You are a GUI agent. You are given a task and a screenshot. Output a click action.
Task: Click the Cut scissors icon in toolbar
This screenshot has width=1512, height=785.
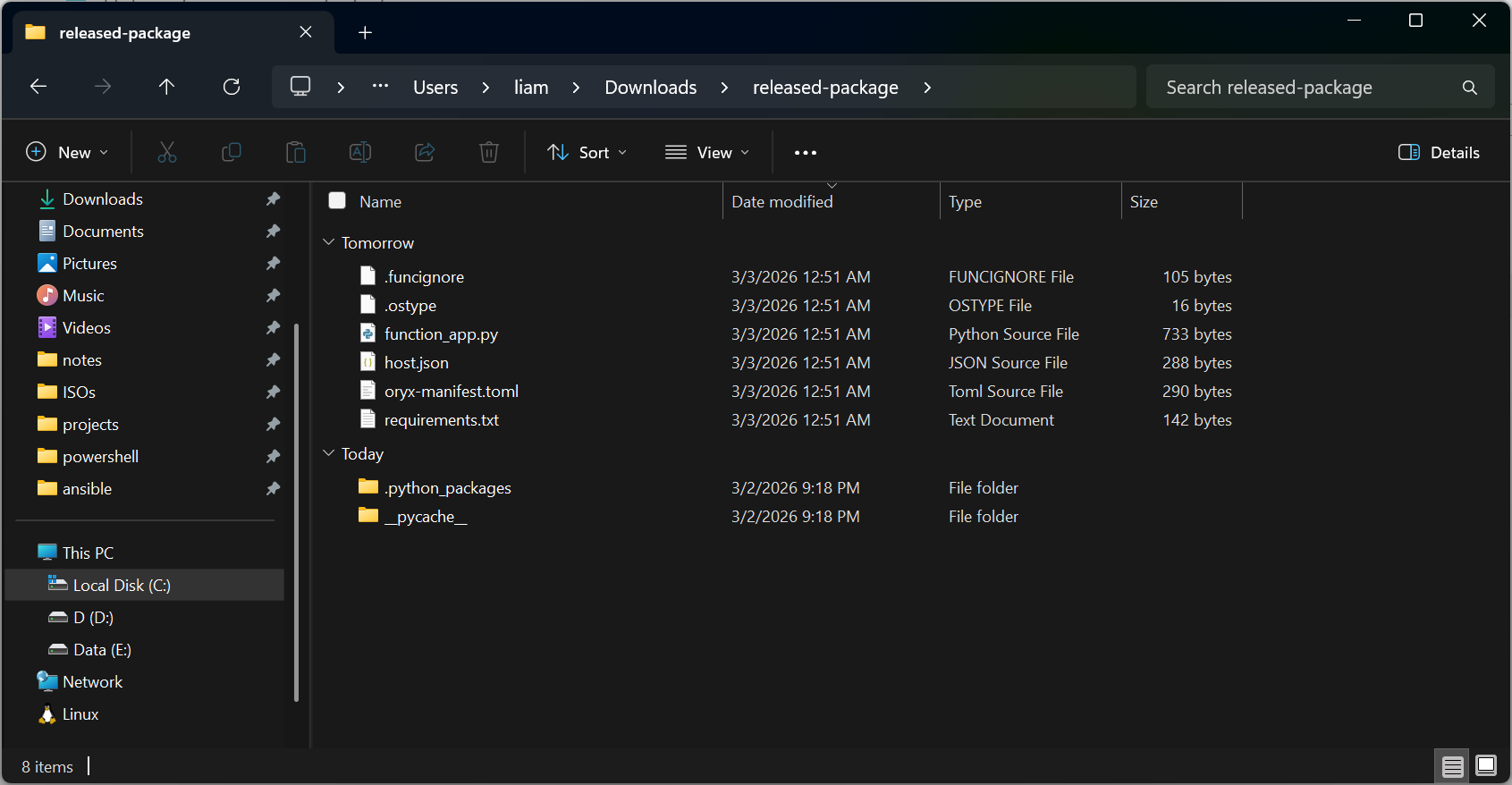(167, 153)
